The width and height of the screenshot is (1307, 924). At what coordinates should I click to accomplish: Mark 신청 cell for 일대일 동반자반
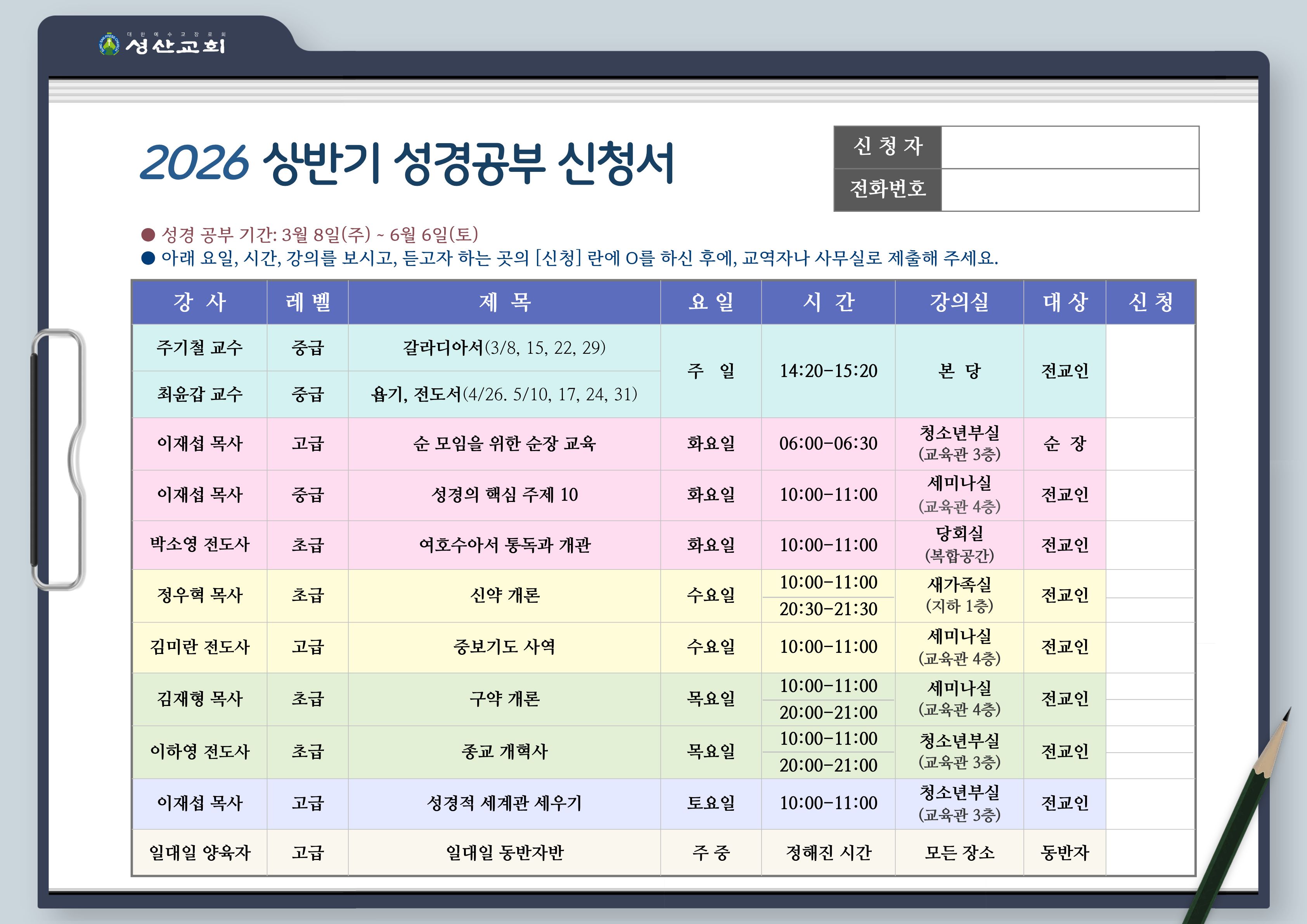pyautogui.click(x=1149, y=852)
